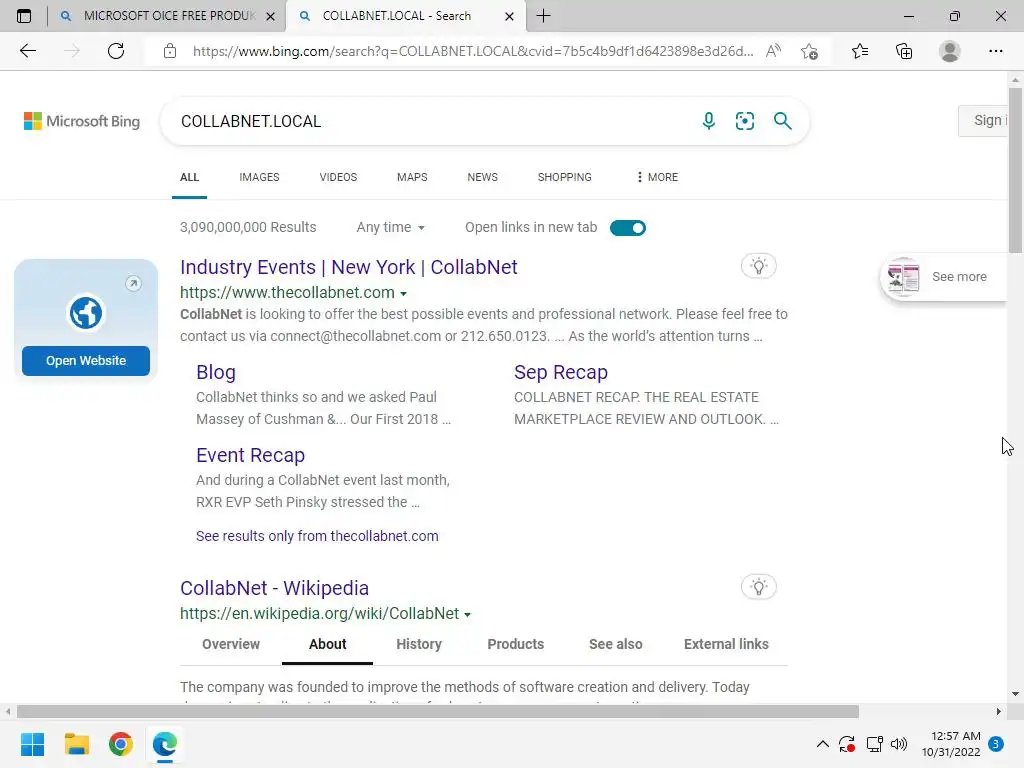
Task: Open MORE search categories menu
Action: click(x=657, y=177)
